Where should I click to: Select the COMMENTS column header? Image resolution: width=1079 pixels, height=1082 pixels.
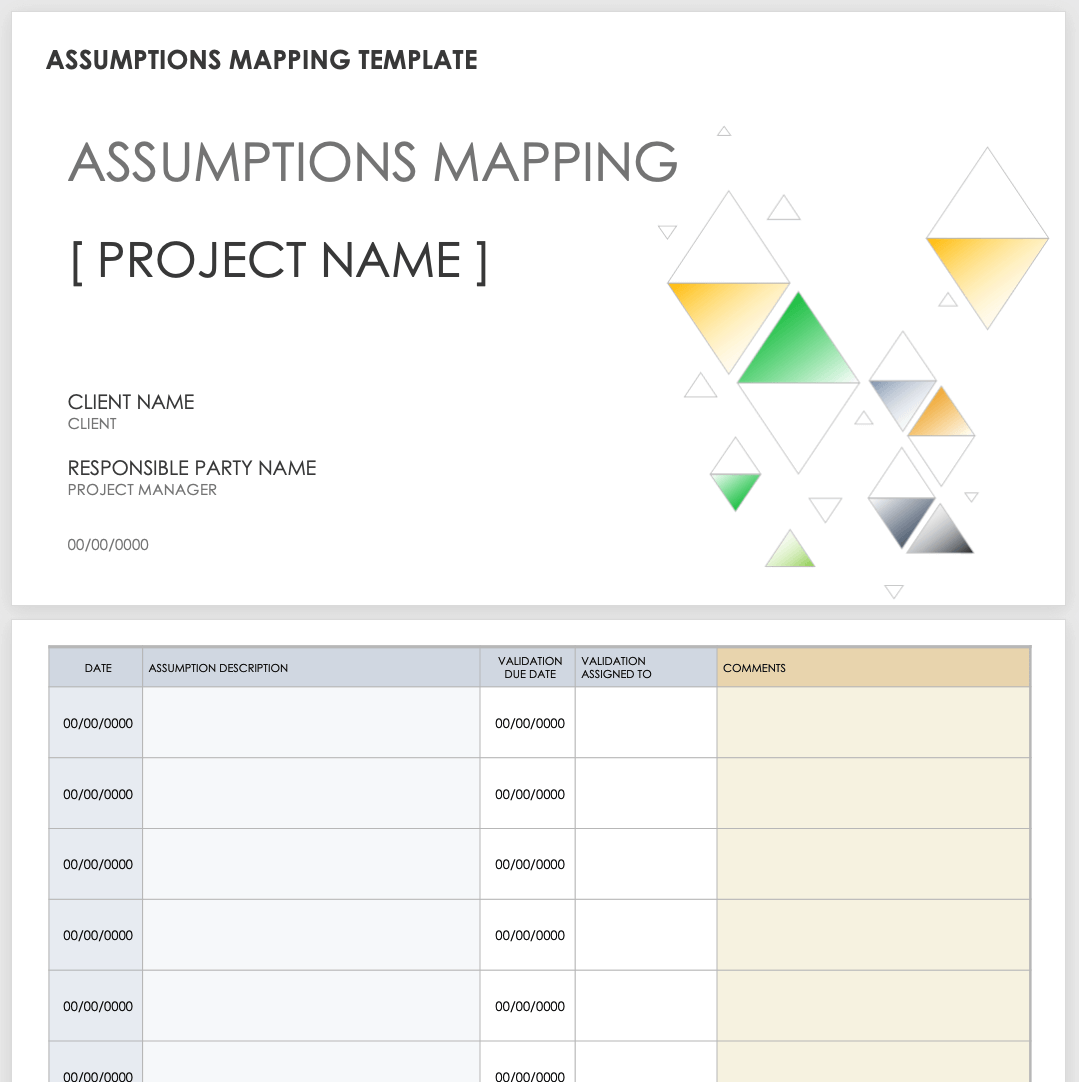point(754,668)
